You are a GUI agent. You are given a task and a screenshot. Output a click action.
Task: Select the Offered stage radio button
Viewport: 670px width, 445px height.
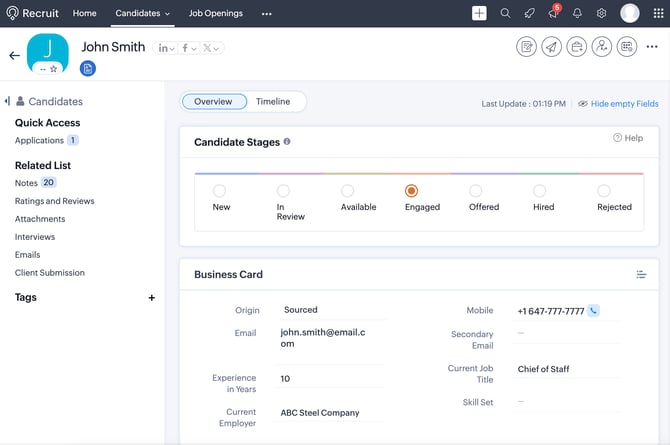[x=476, y=191]
